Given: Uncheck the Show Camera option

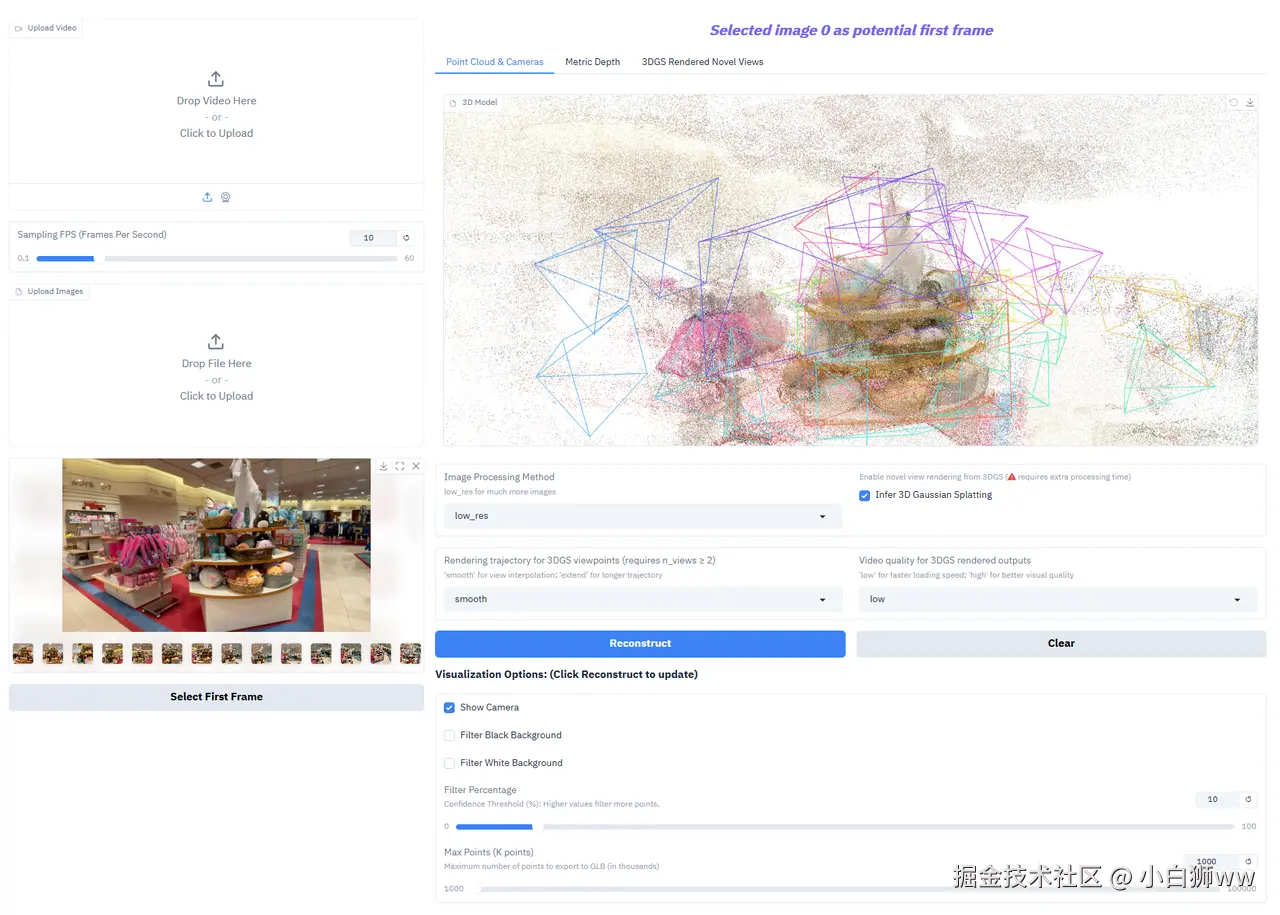Looking at the screenshot, I should [x=449, y=707].
